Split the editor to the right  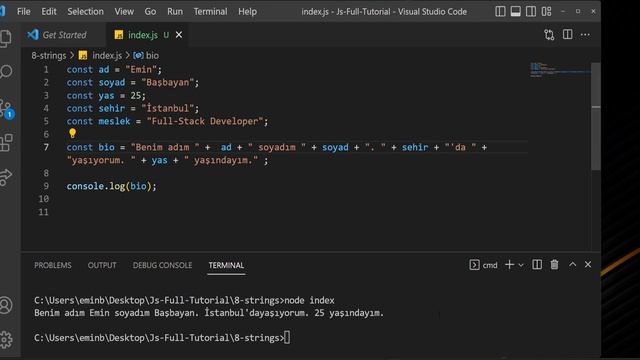567,35
